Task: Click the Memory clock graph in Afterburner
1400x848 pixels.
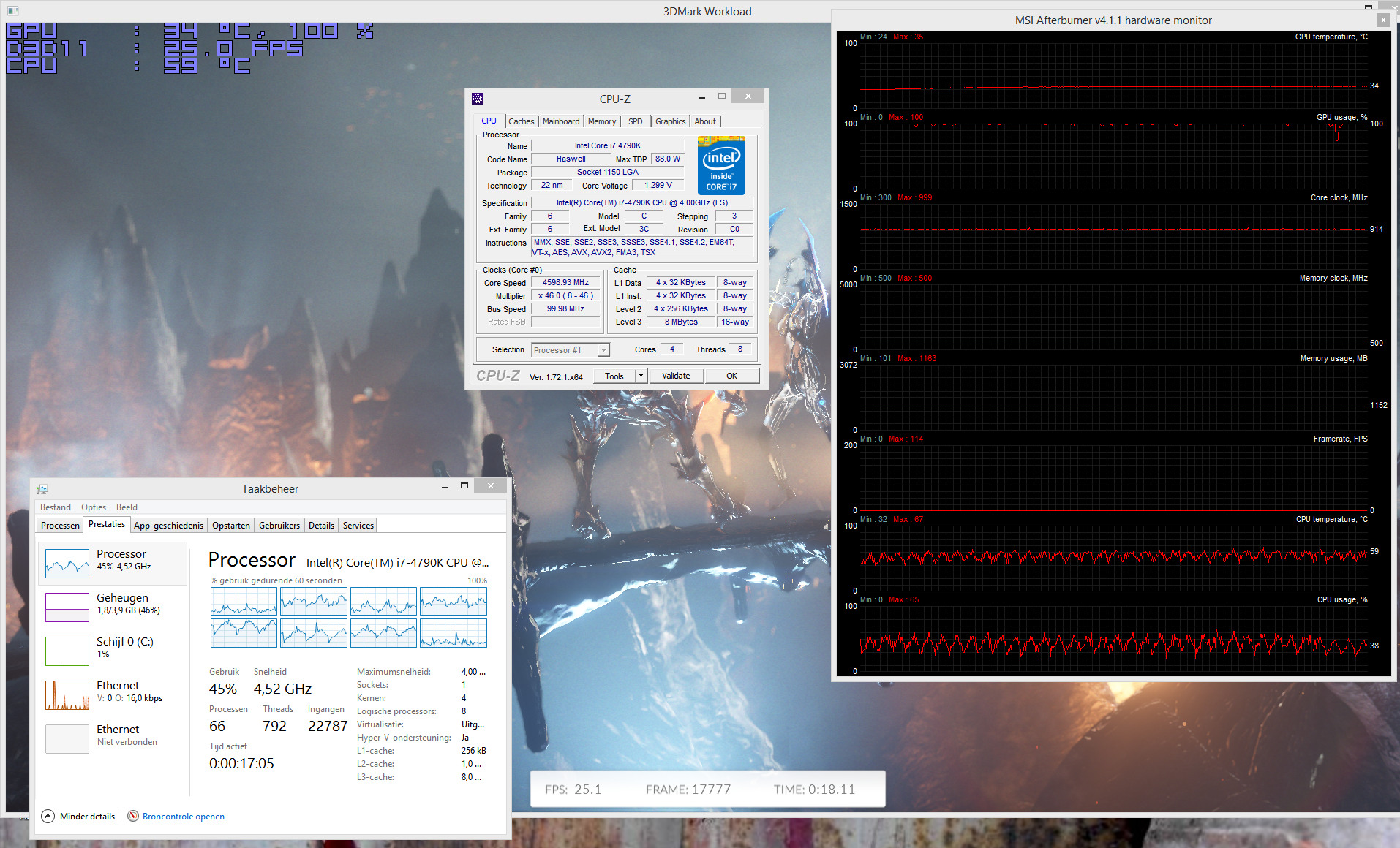Action: 1114,317
